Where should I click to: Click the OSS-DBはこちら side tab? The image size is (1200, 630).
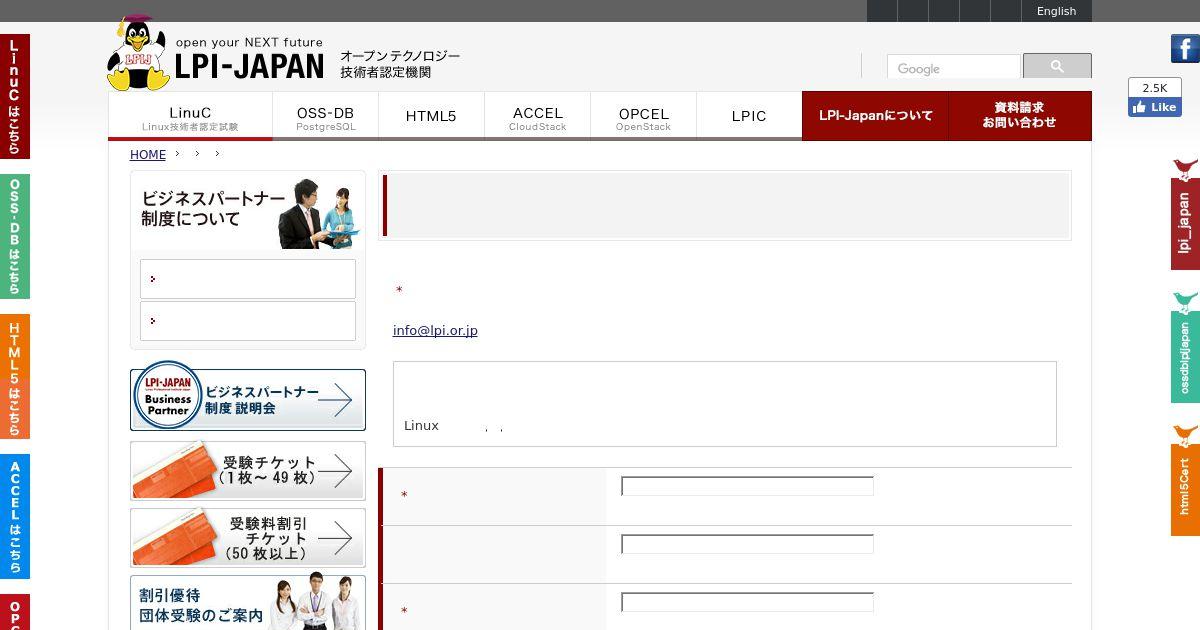click(x=14, y=237)
